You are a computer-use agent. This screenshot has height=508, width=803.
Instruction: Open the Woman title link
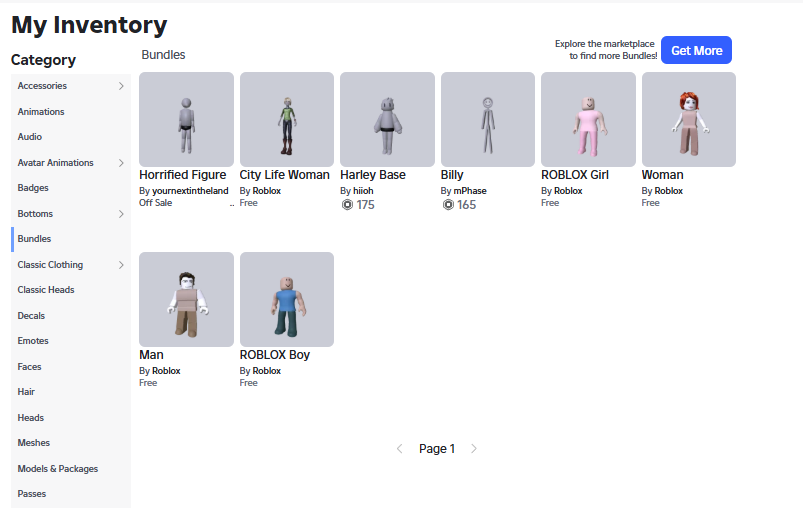(663, 175)
